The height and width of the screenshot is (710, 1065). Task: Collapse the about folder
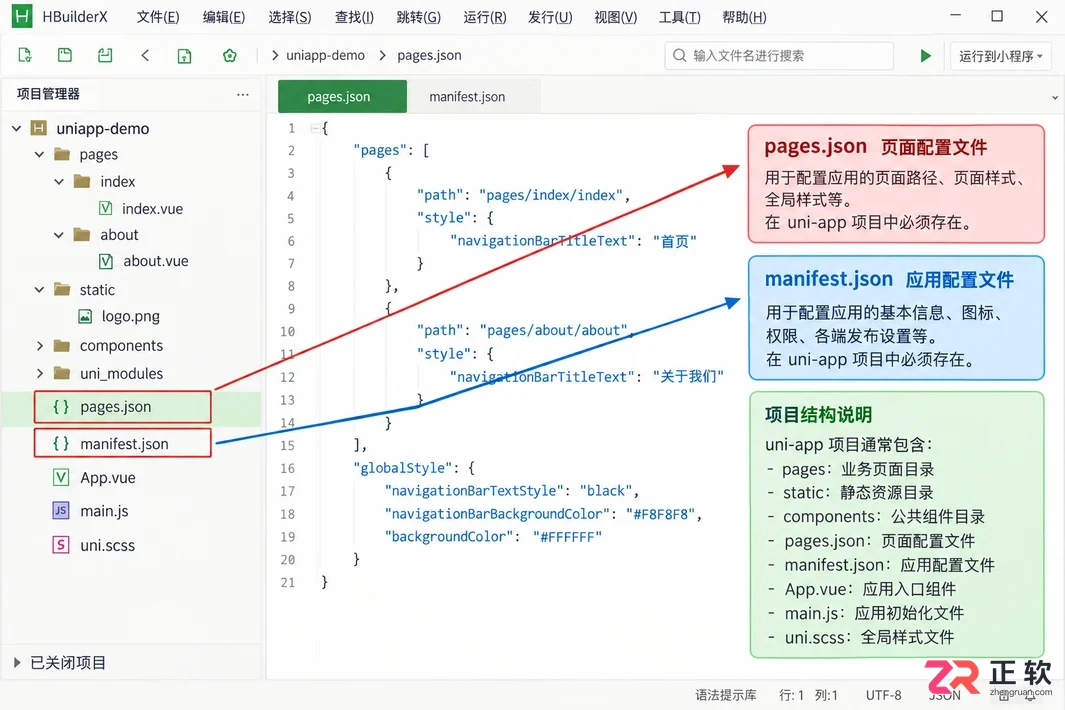pyautogui.click(x=59, y=235)
